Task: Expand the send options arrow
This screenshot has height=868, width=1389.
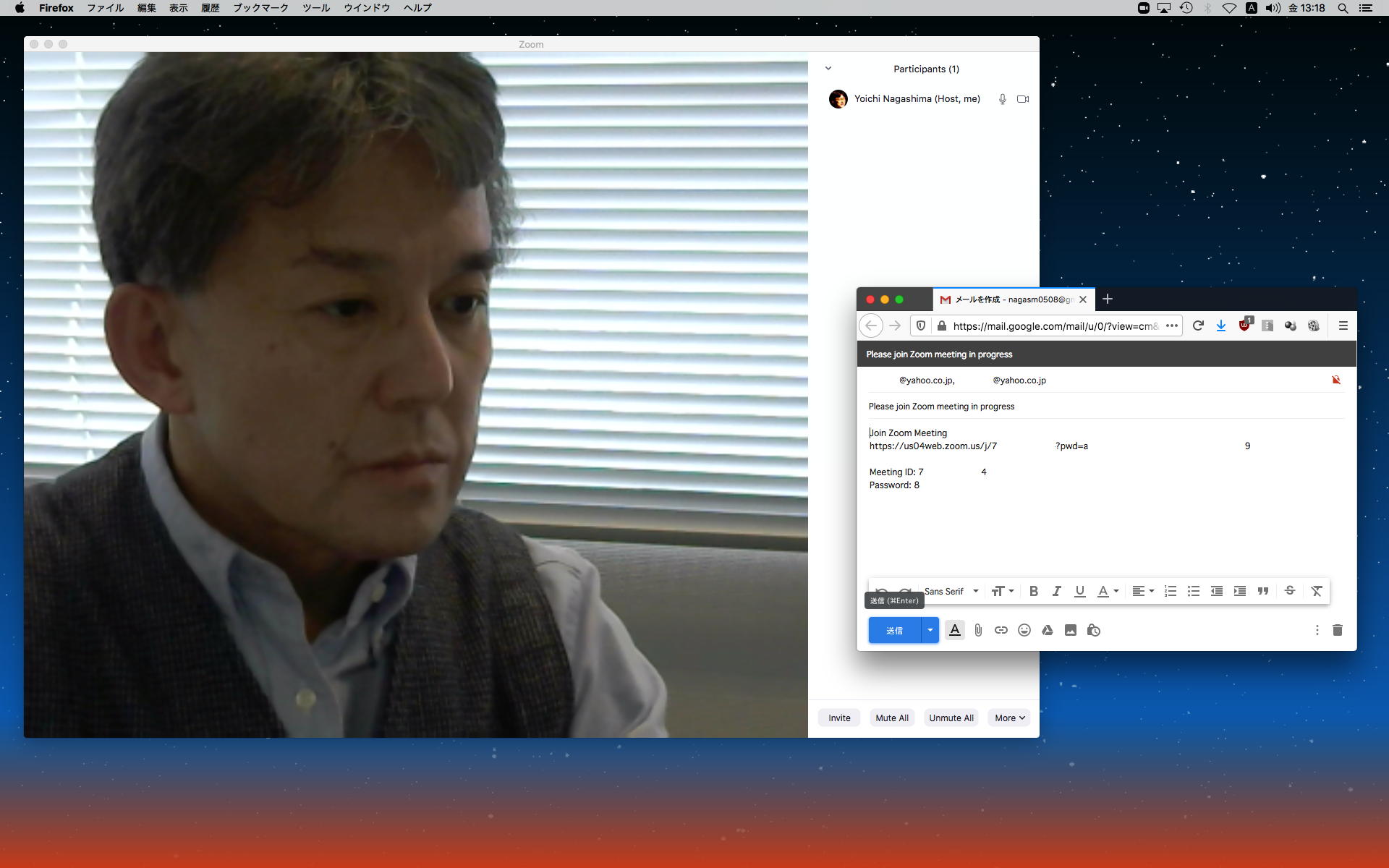Action: 930,631
